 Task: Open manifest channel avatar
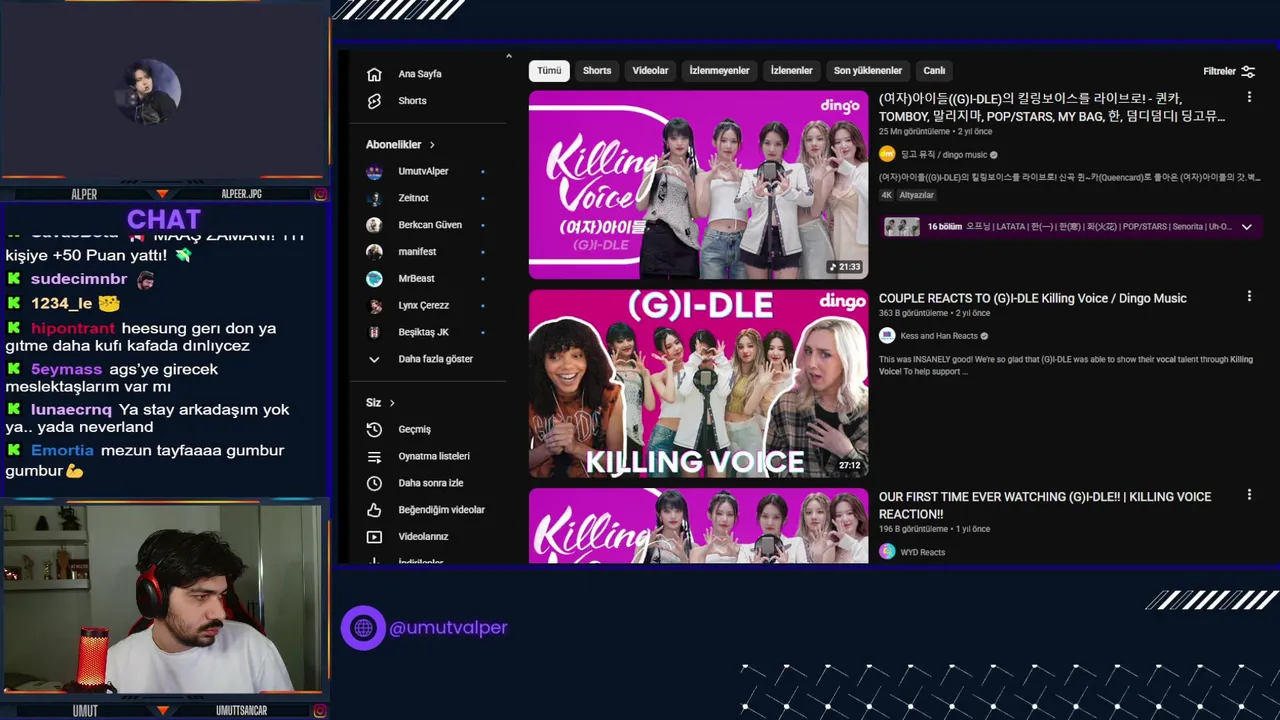click(374, 252)
